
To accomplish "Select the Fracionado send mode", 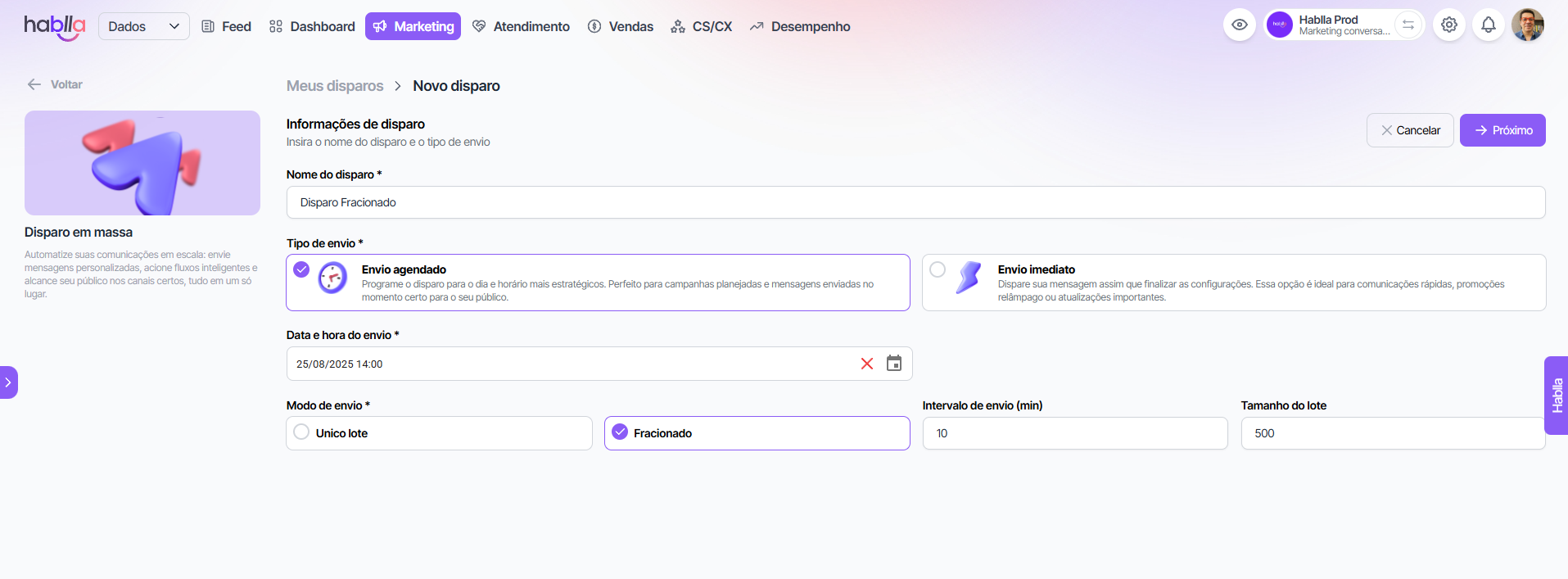I will pos(620,432).
